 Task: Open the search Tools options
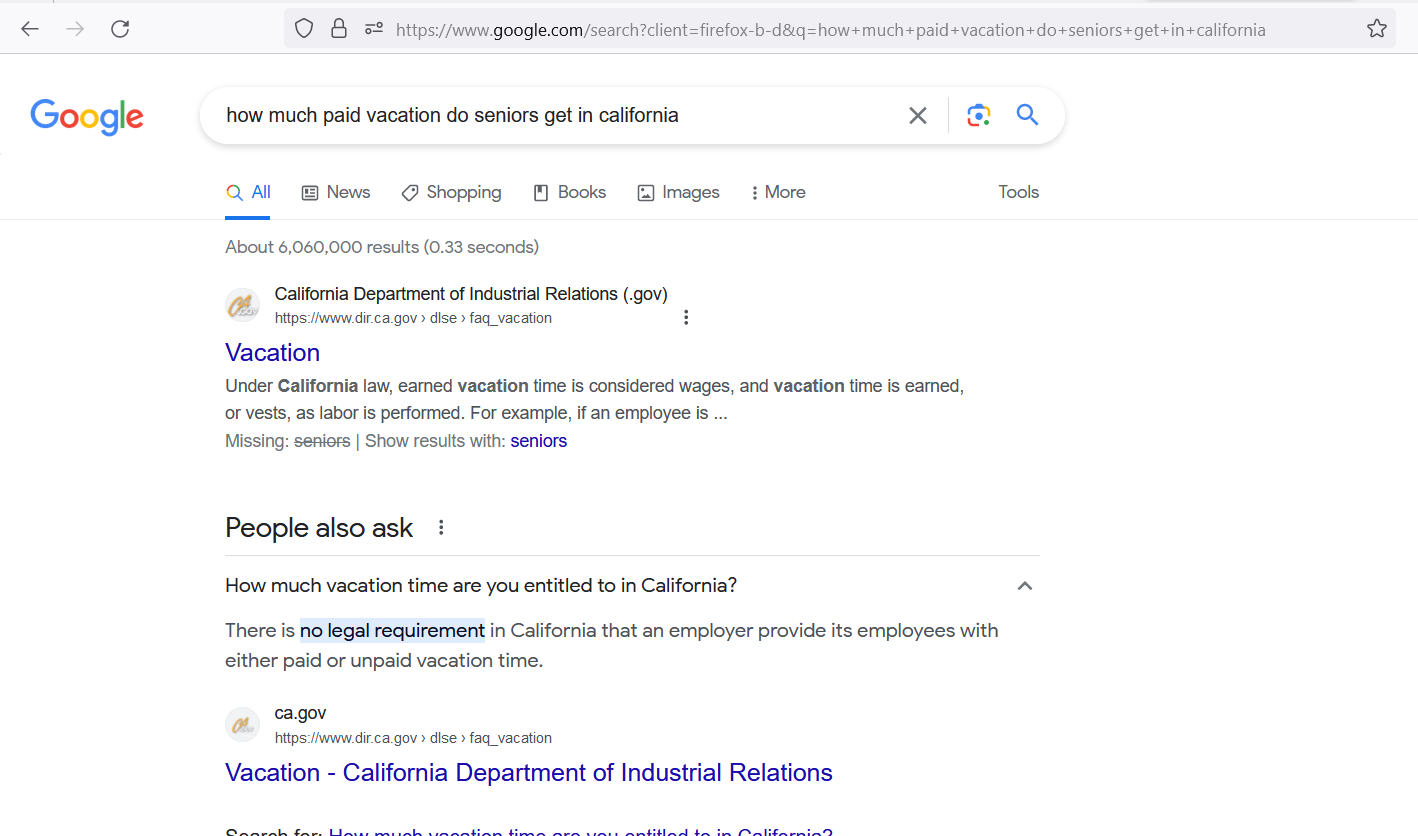coord(1019,192)
